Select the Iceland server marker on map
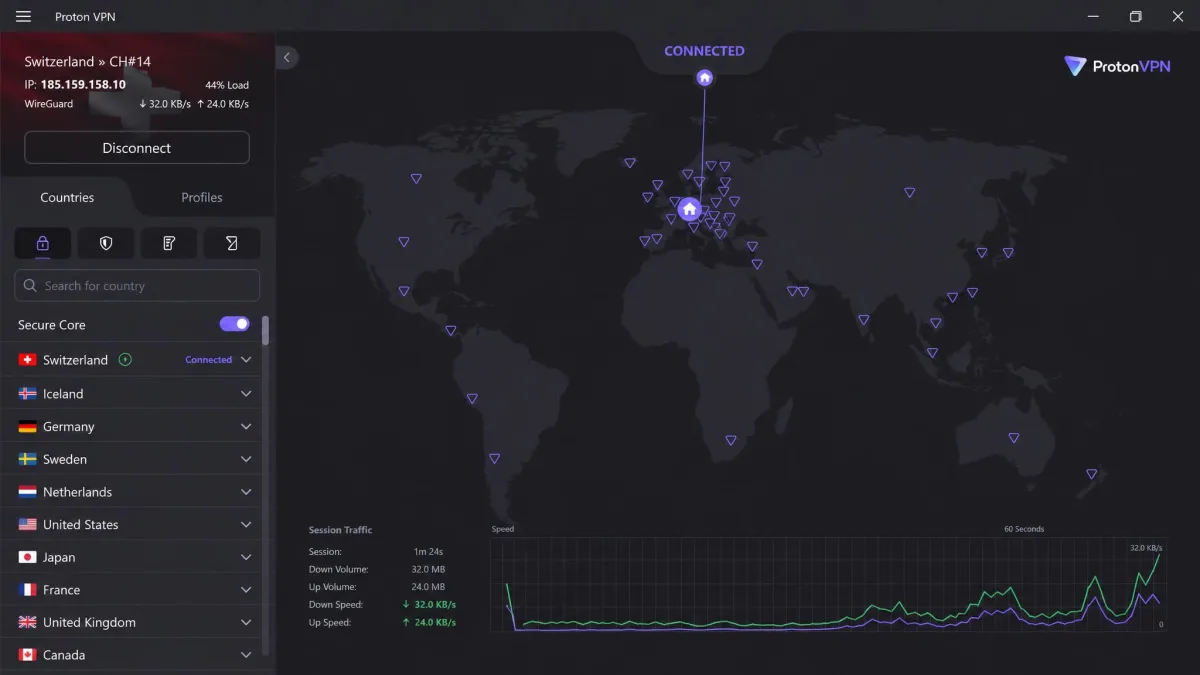Image resolution: width=1200 pixels, height=675 pixels. tap(630, 163)
